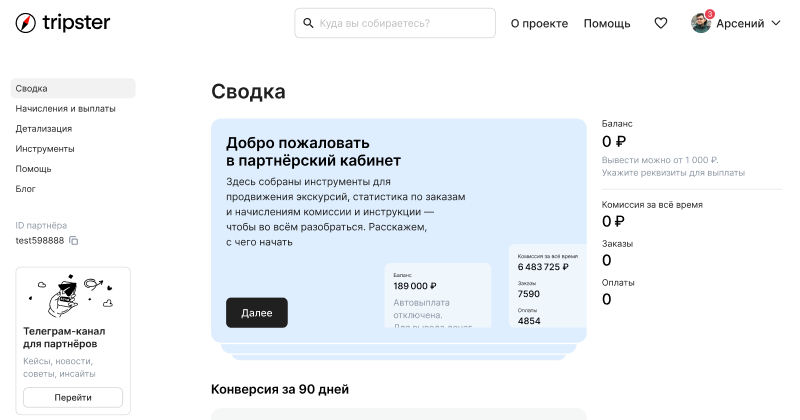The image size is (800, 420).
Task: Click the search magnifier icon
Action: (307, 23)
